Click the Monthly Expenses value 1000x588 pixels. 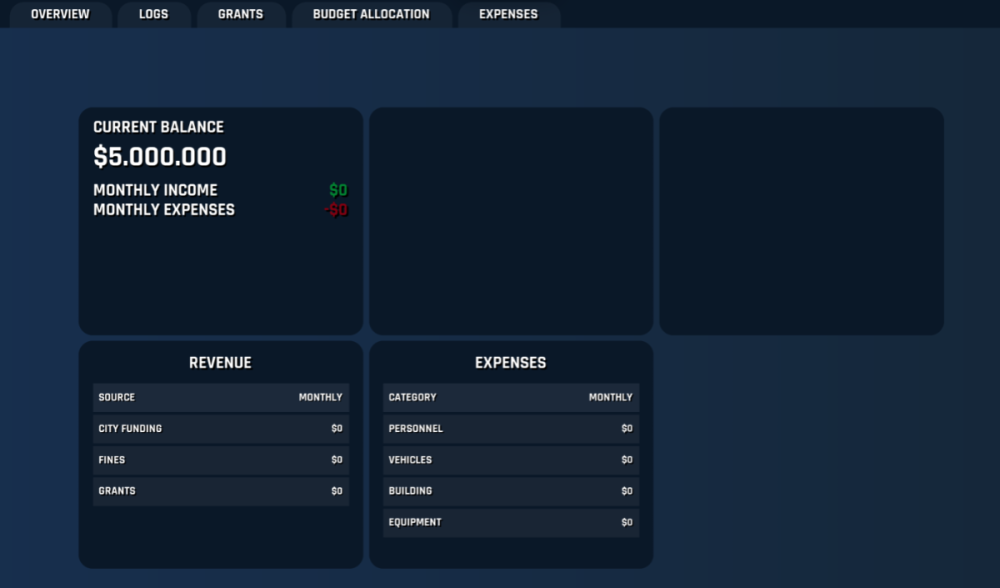pos(336,210)
